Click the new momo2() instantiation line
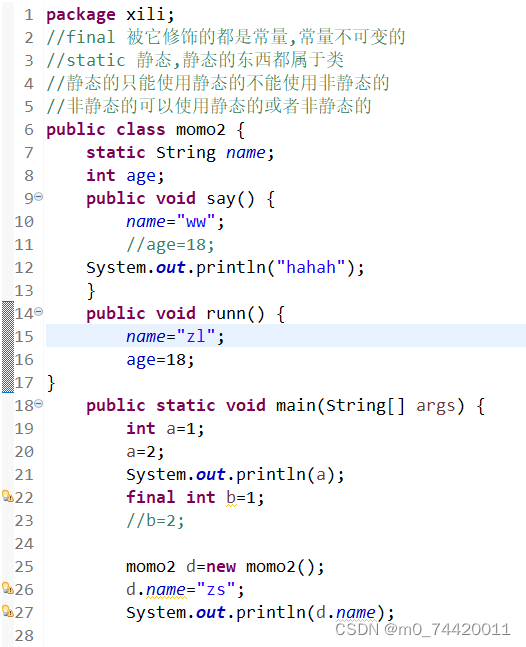The height and width of the screenshot is (647, 526). [x=225, y=567]
